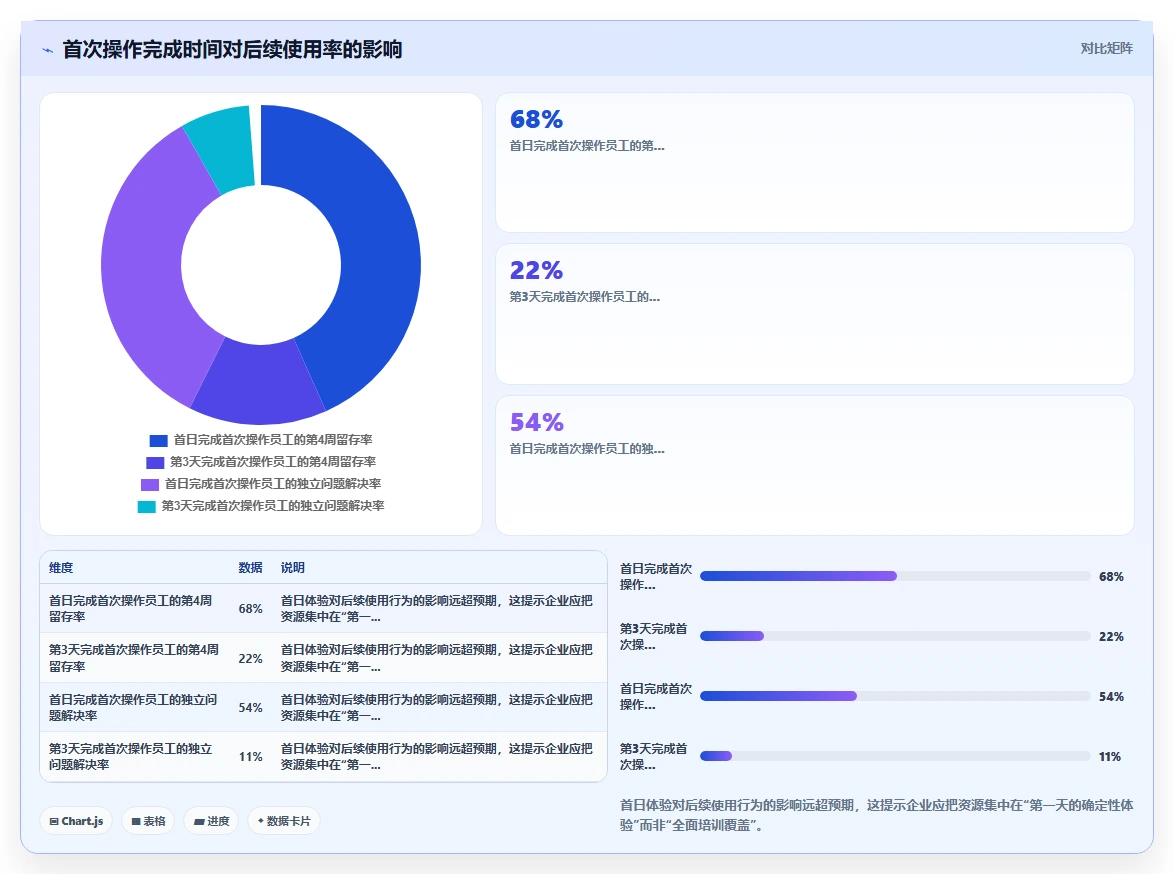Click the title icon beside 首次操作完成时间
Image resolution: width=1174 pixels, height=874 pixels.
click(47, 50)
